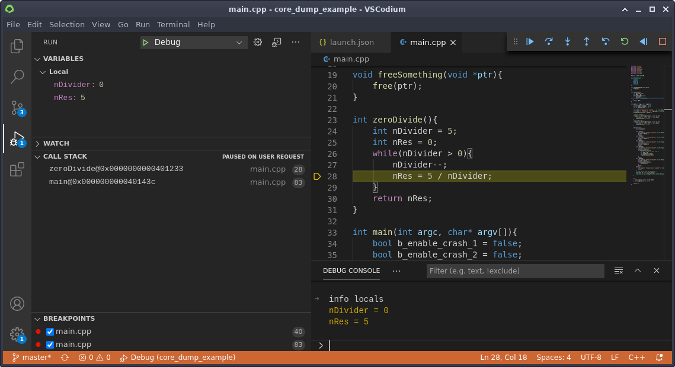Click Ln 28, Col 18 indicator

coord(504,358)
